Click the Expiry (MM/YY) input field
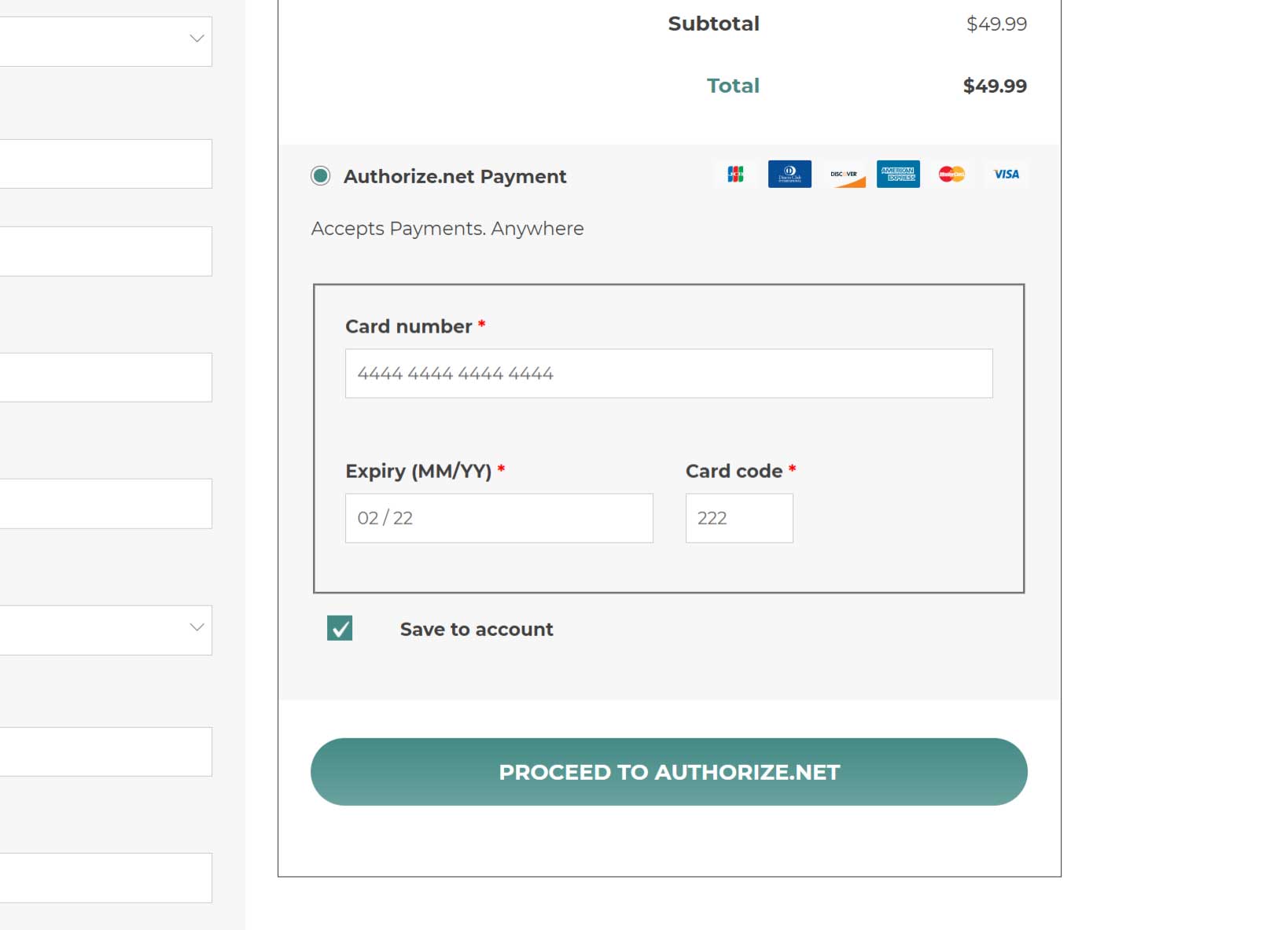This screenshot has height=930, width=1288. click(499, 518)
